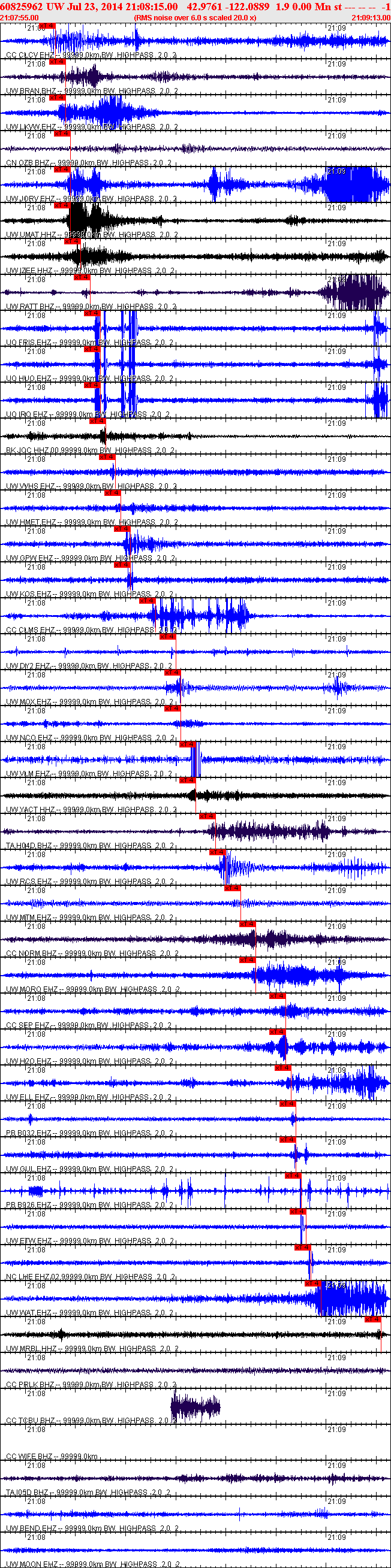Click the event ID 60825962 in the header
The width and height of the screenshot is (391, 1568).
coord(22,6)
